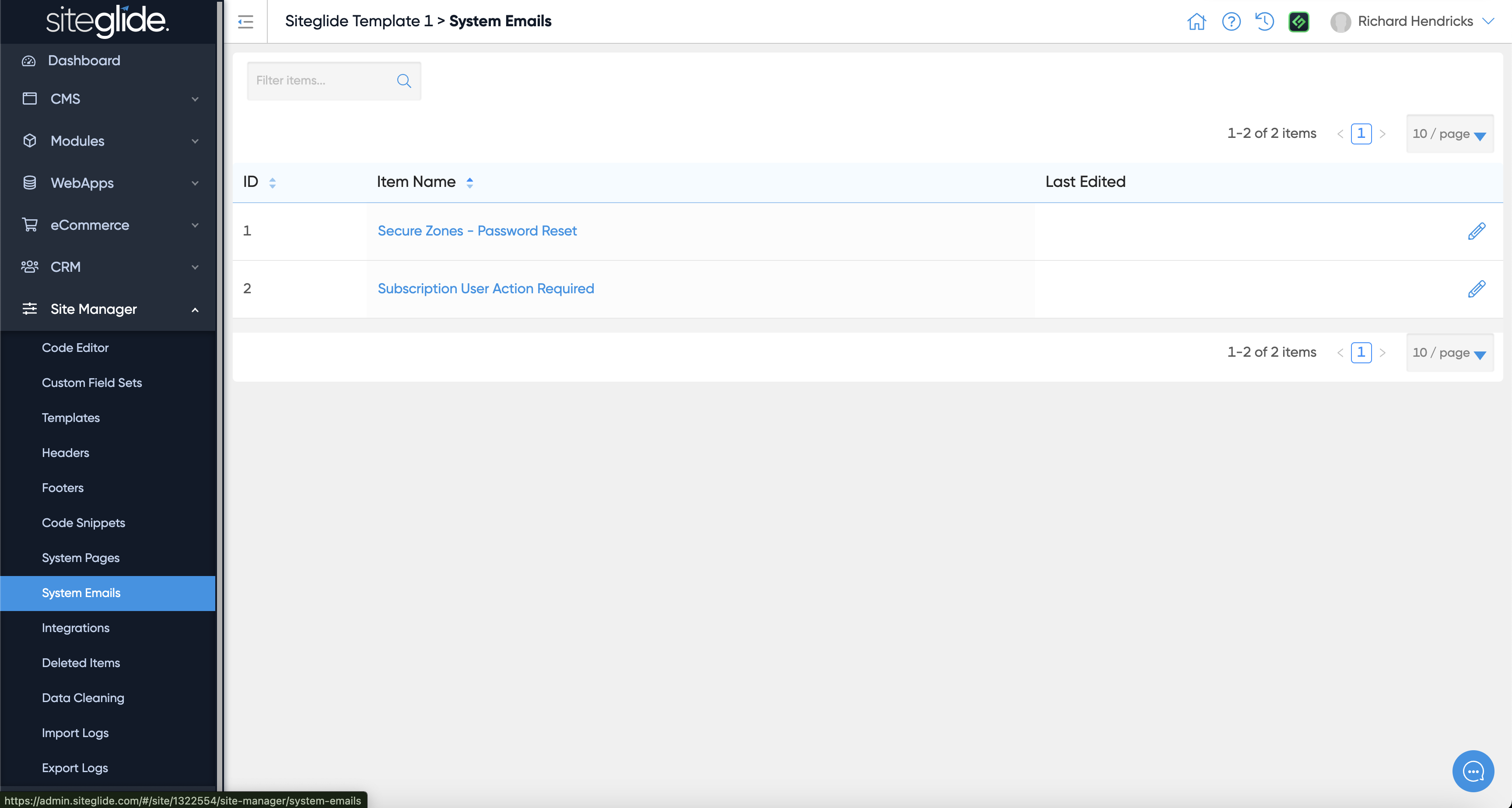
Task: Open the history clock icon
Action: pos(1264,22)
